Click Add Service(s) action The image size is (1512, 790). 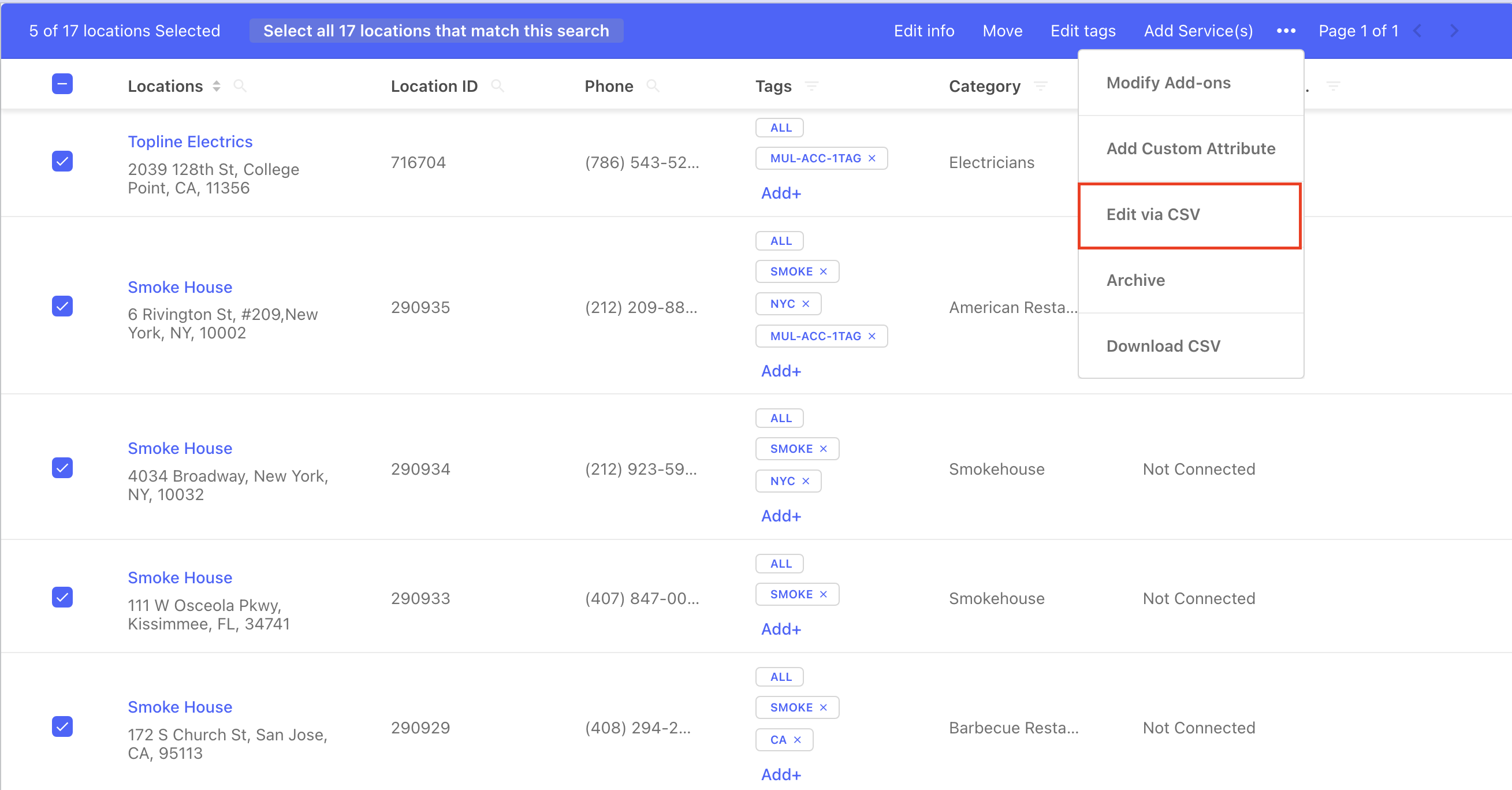tap(1198, 31)
